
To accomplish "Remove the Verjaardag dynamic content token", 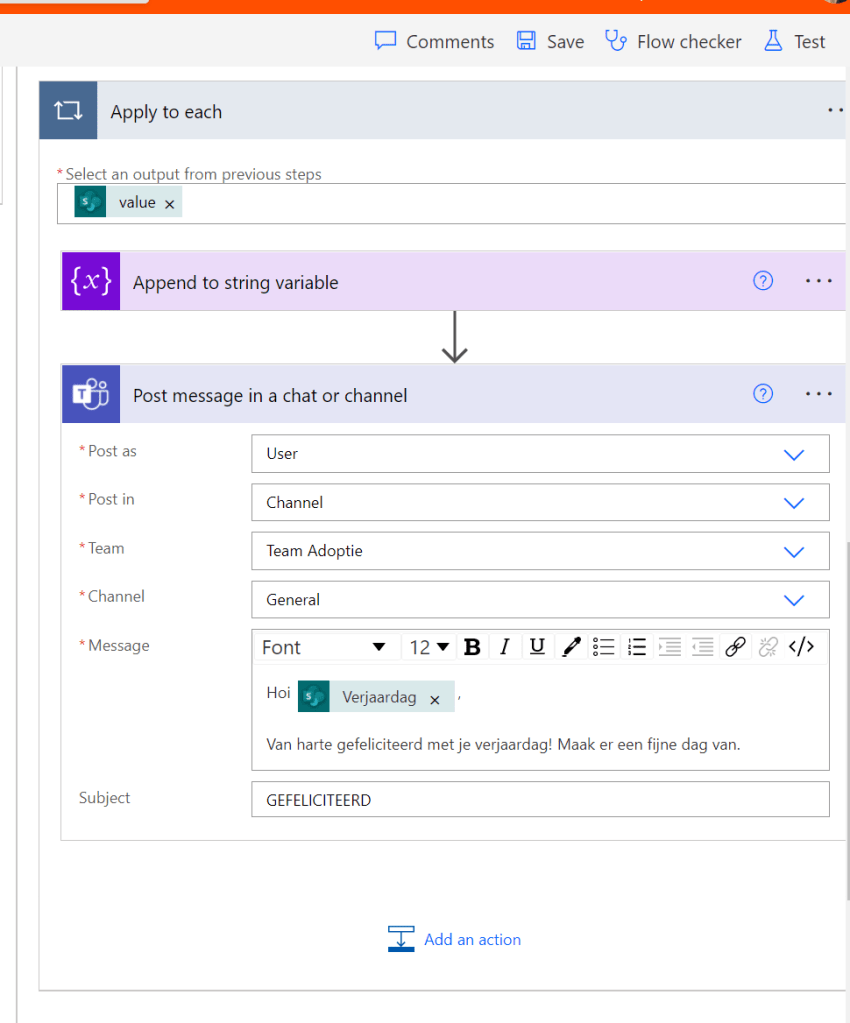I will pyautogui.click(x=435, y=700).
